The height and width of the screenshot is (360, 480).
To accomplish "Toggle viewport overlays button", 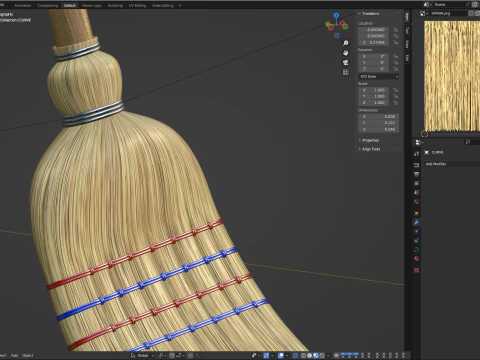I will 281,355.
